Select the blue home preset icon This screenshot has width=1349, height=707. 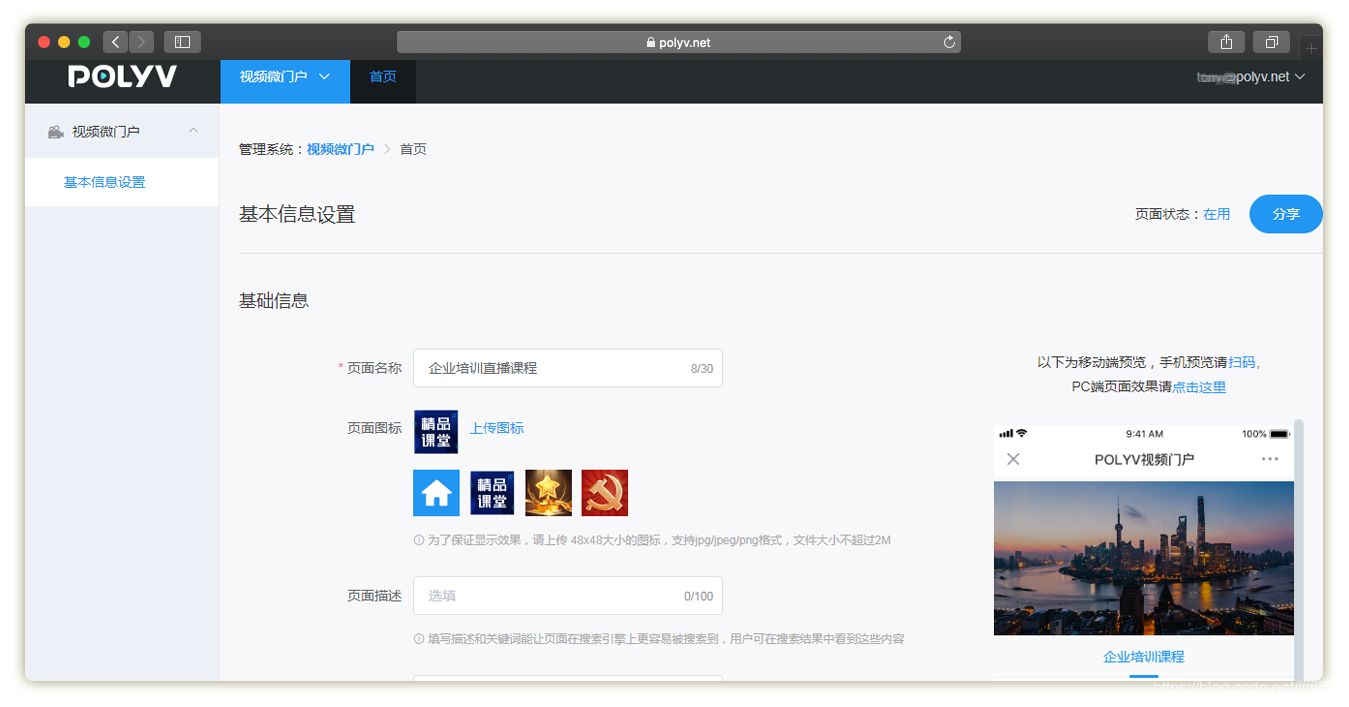[x=436, y=493]
